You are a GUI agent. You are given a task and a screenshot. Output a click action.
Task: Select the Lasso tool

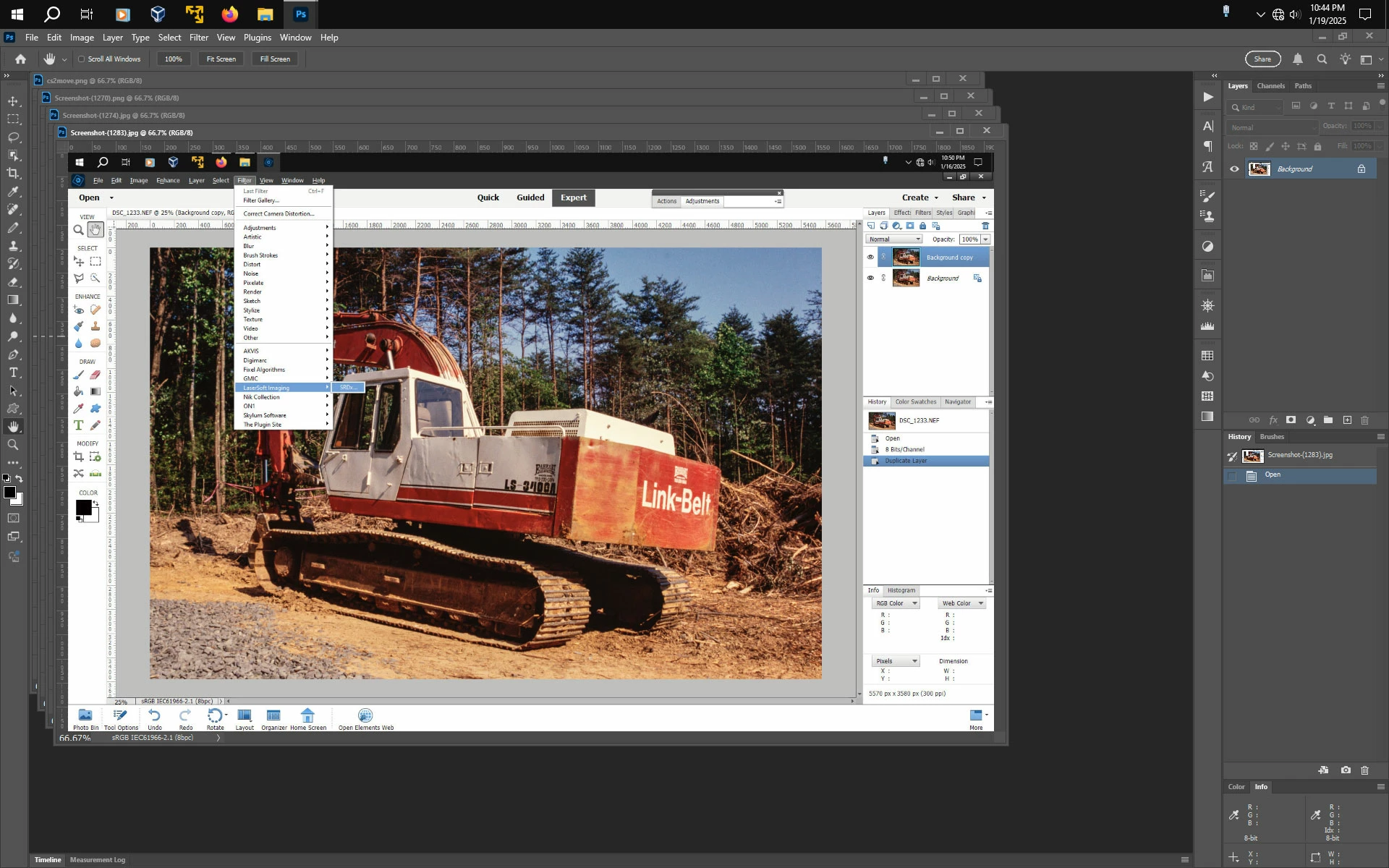pyautogui.click(x=13, y=137)
